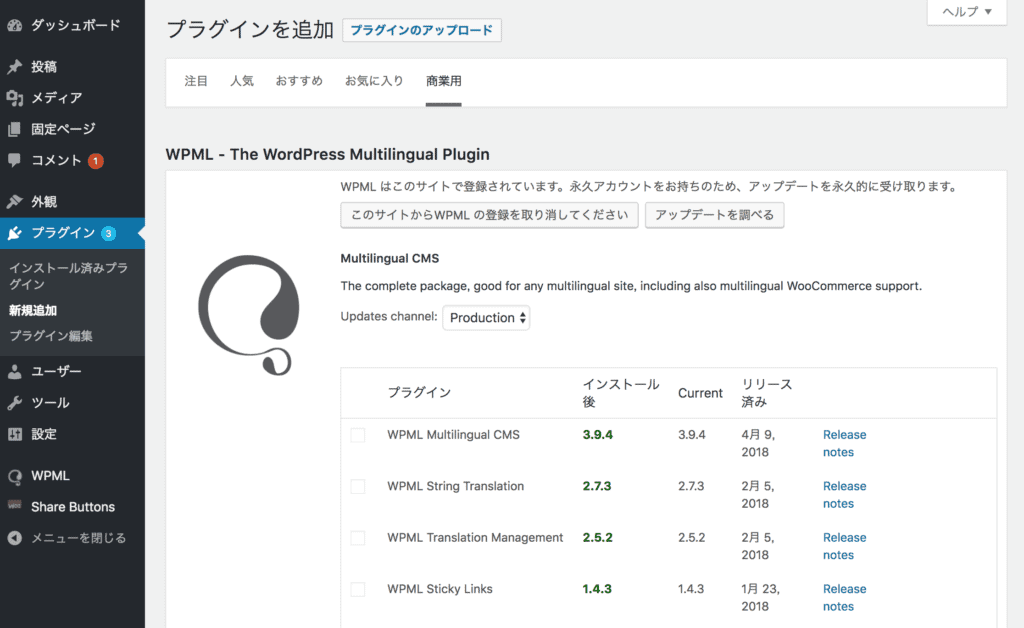Viewport: 1024px width, 628px height.
Task: Open the プラグイン編集 submenu item
Action: coord(51,336)
